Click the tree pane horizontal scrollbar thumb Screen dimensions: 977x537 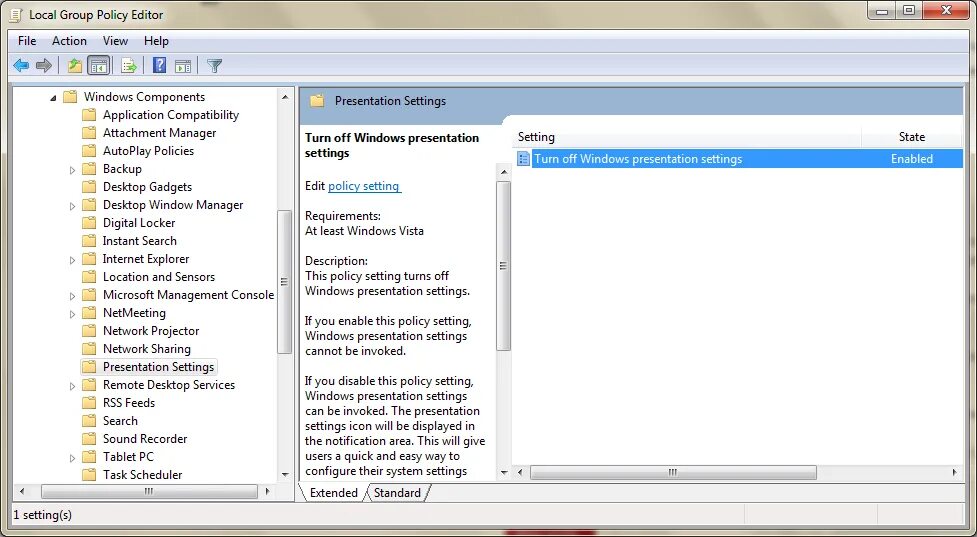pyautogui.click(x=149, y=492)
